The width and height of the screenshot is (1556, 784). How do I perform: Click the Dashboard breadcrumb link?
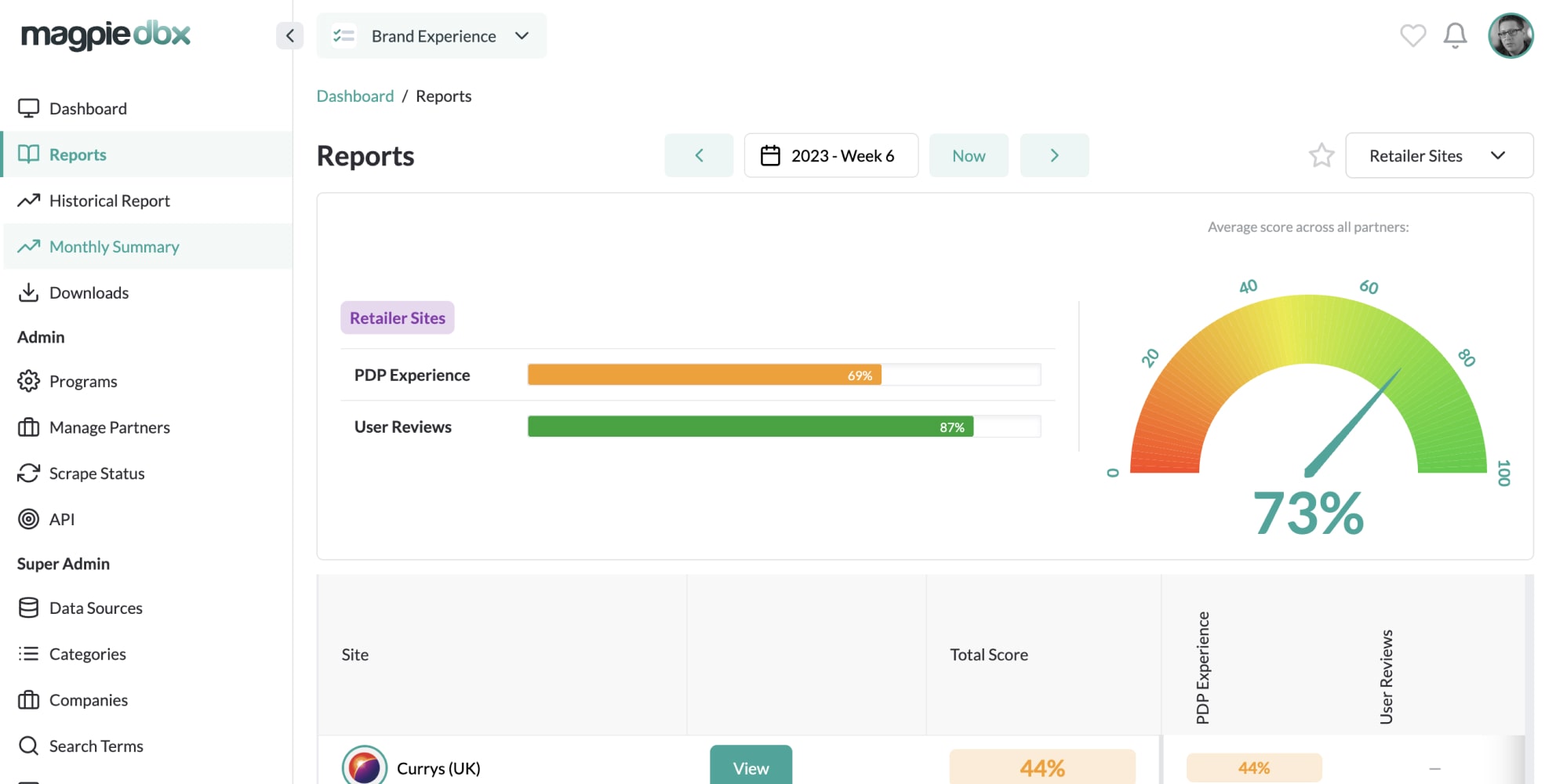(355, 96)
